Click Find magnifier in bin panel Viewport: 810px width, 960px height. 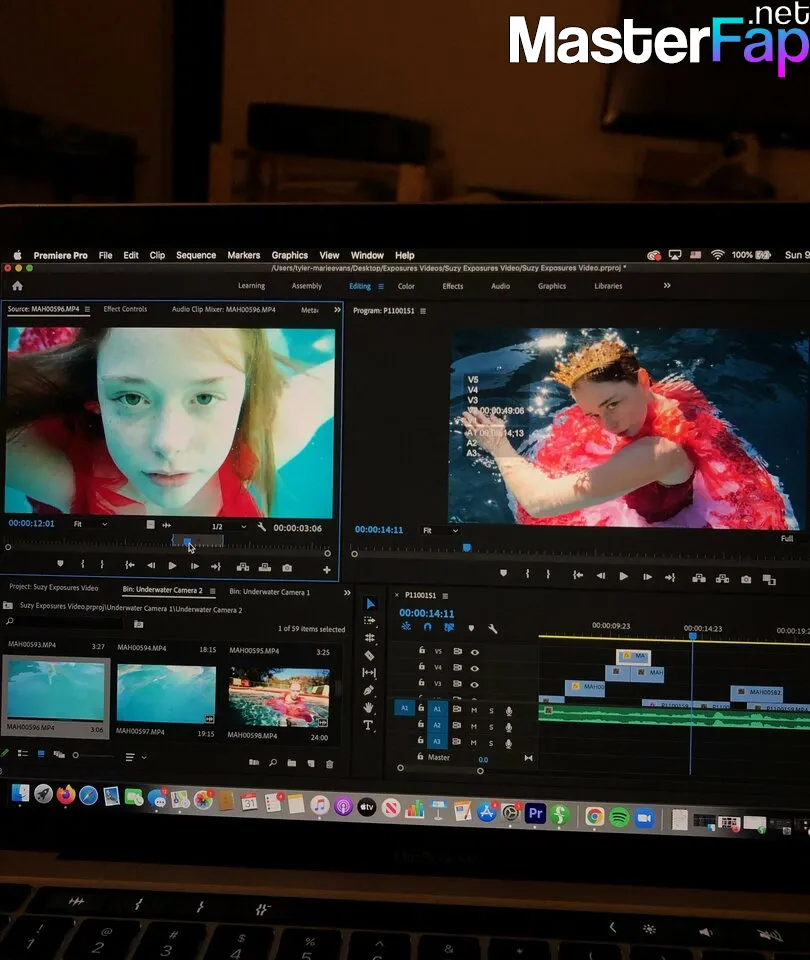point(273,762)
